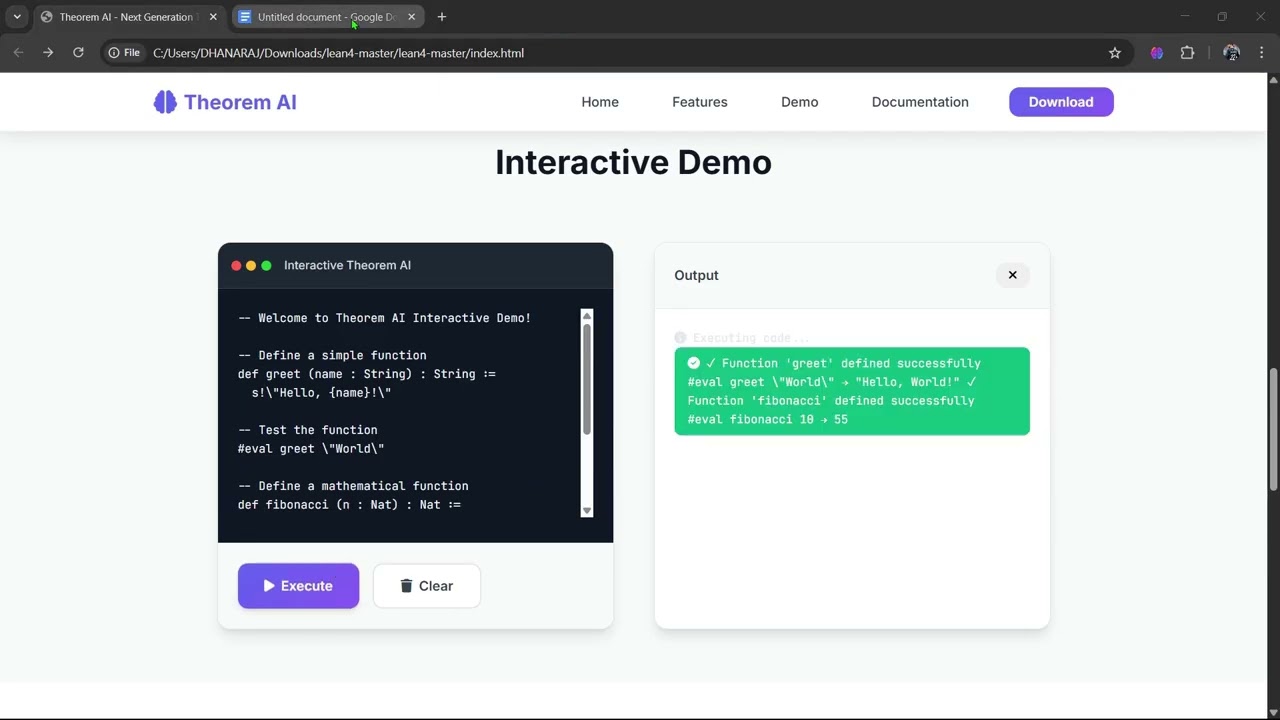Open the Home nav link
This screenshot has width=1280, height=720.
point(600,102)
